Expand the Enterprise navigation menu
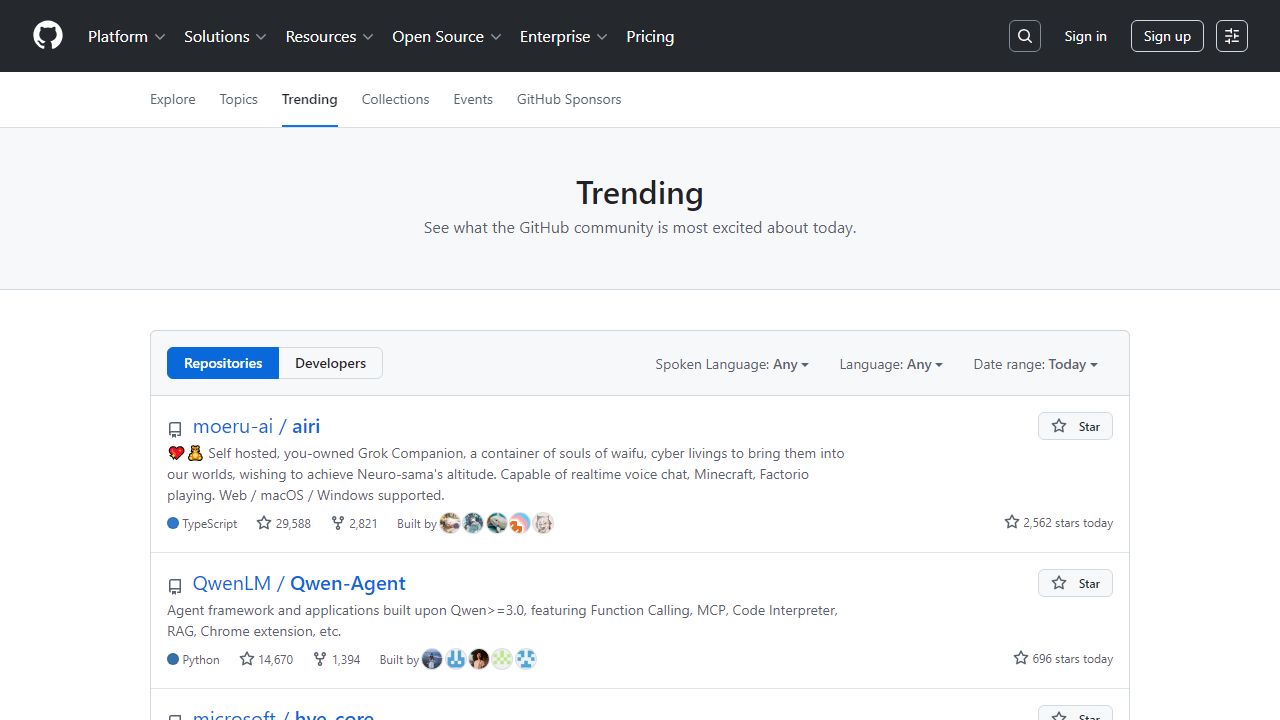Viewport: 1280px width, 720px height. [564, 36]
